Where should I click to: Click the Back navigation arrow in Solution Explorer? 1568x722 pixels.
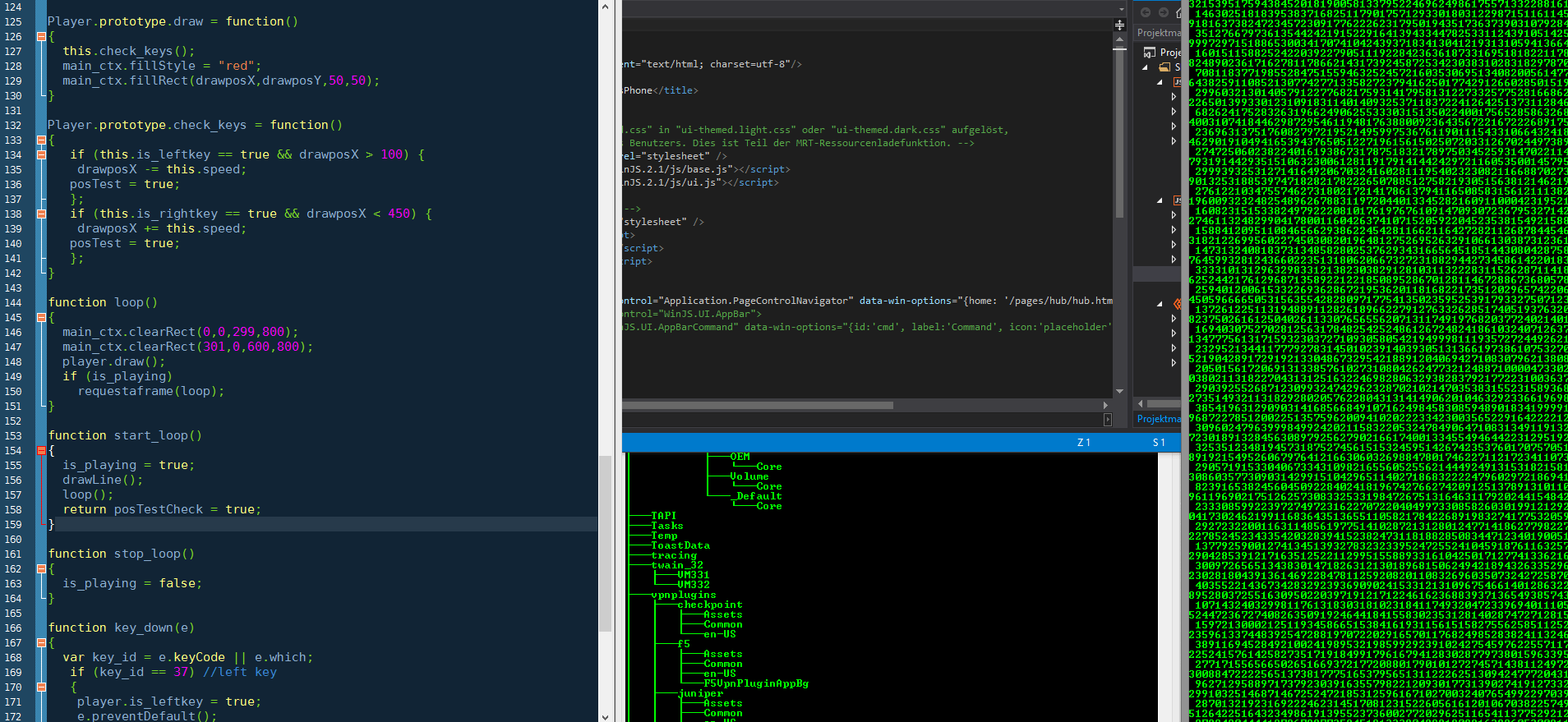(x=1146, y=12)
